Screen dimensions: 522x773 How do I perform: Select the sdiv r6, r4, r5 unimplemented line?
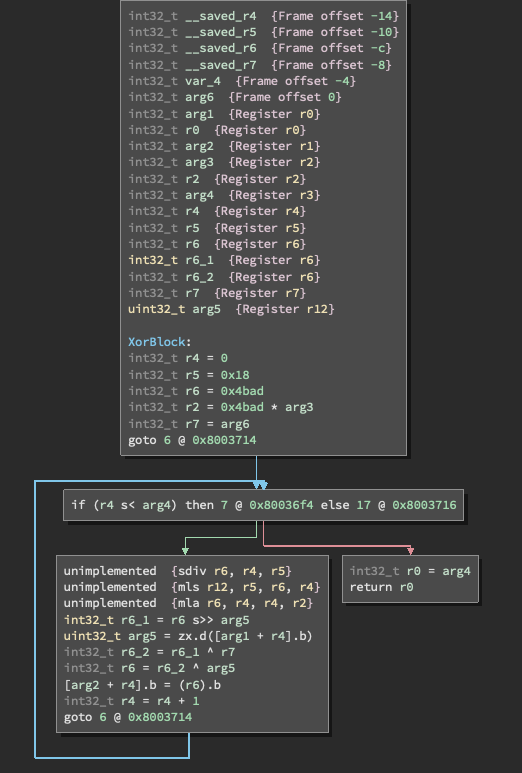pyautogui.click(x=178, y=571)
